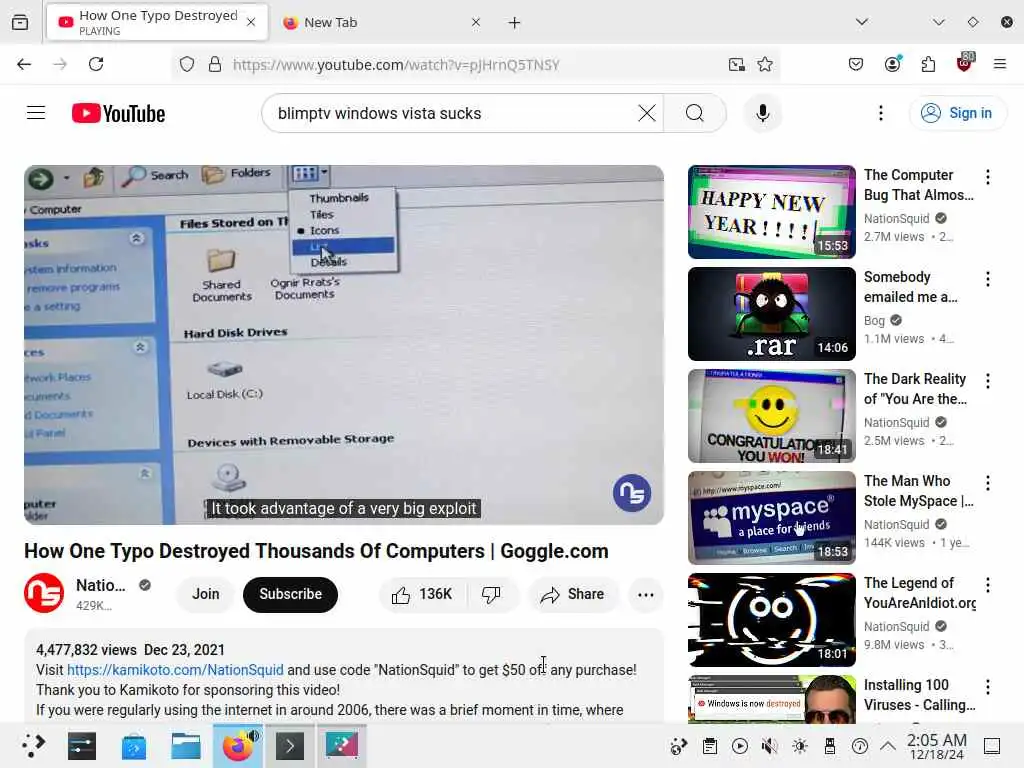The height and width of the screenshot is (768, 1024).
Task: Open Dolphin file manager in taskbar
Action: click(185, 745)
